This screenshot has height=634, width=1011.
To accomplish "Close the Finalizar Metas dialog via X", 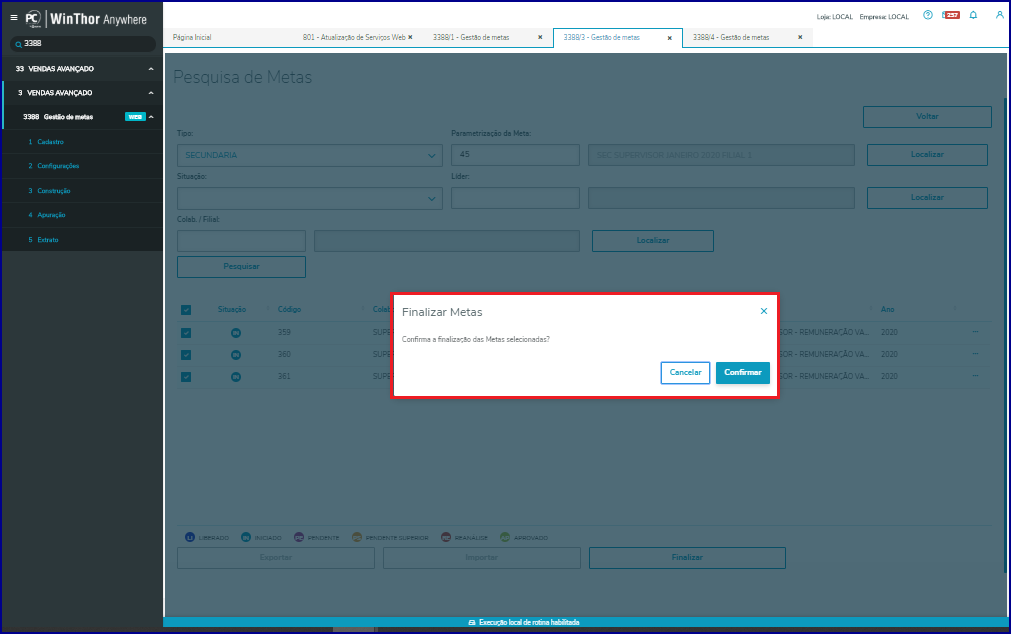I will click(x=763, y=311).
